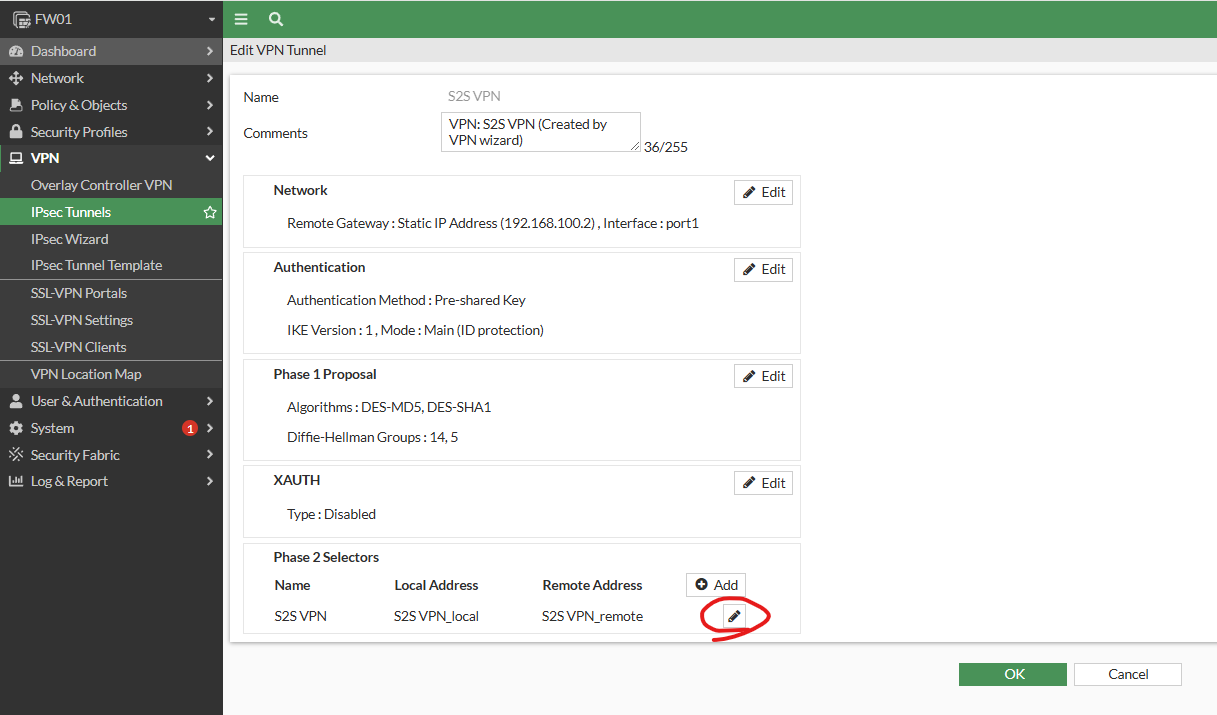
Task: Open the FW01 device dropdown arrow
Action: (212, 19)
